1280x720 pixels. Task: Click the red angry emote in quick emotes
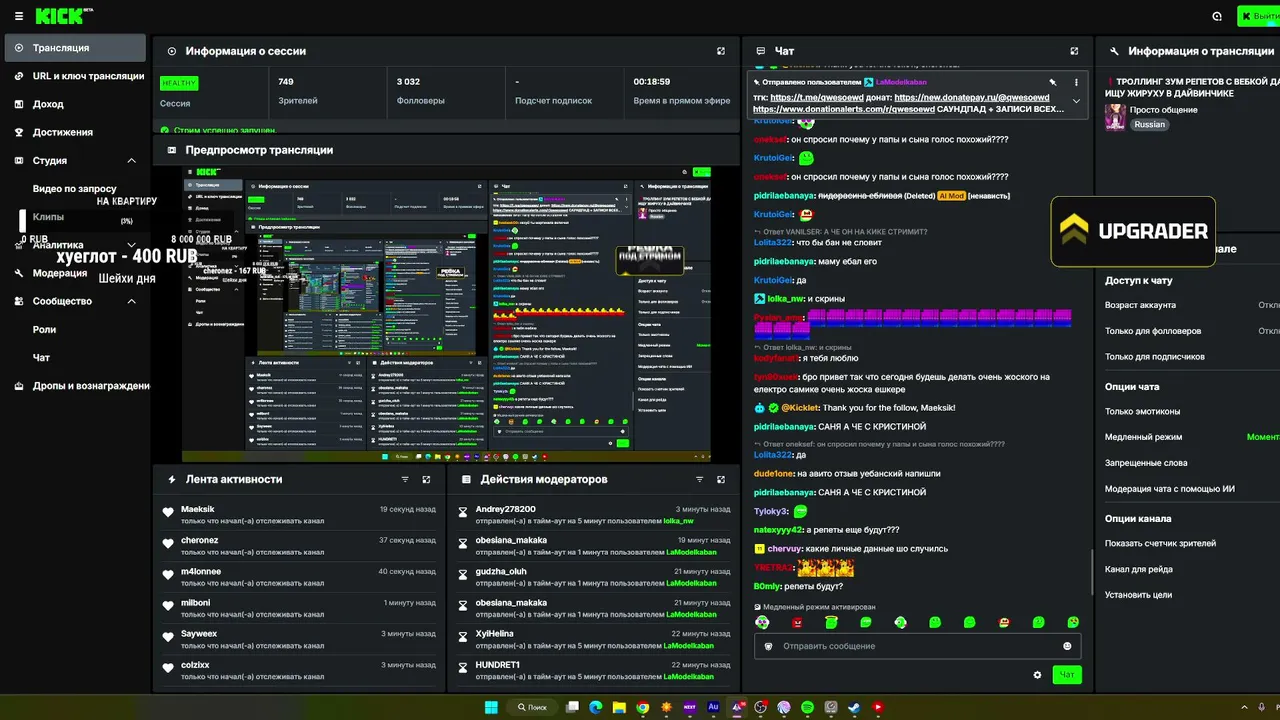point(797,622)
